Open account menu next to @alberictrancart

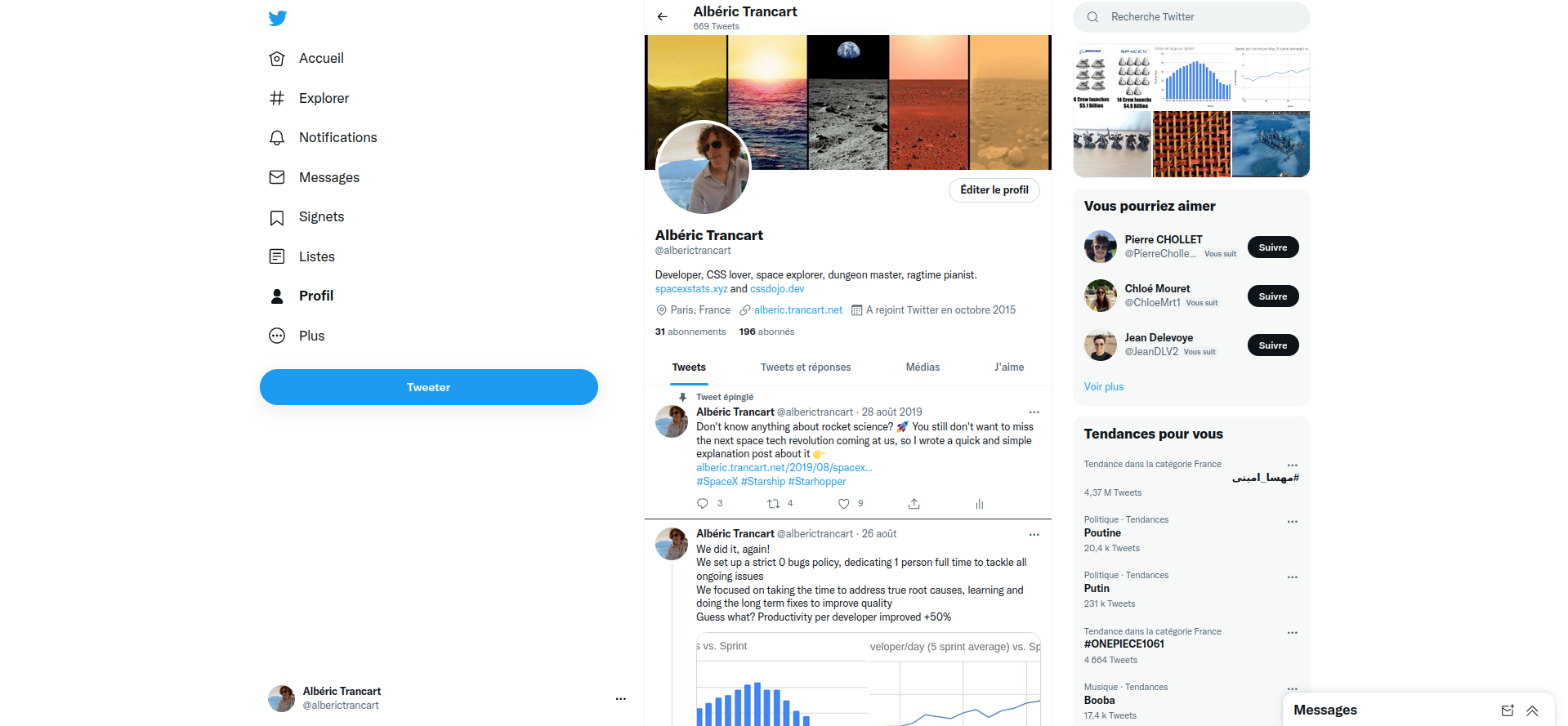(x=621, y=698)
